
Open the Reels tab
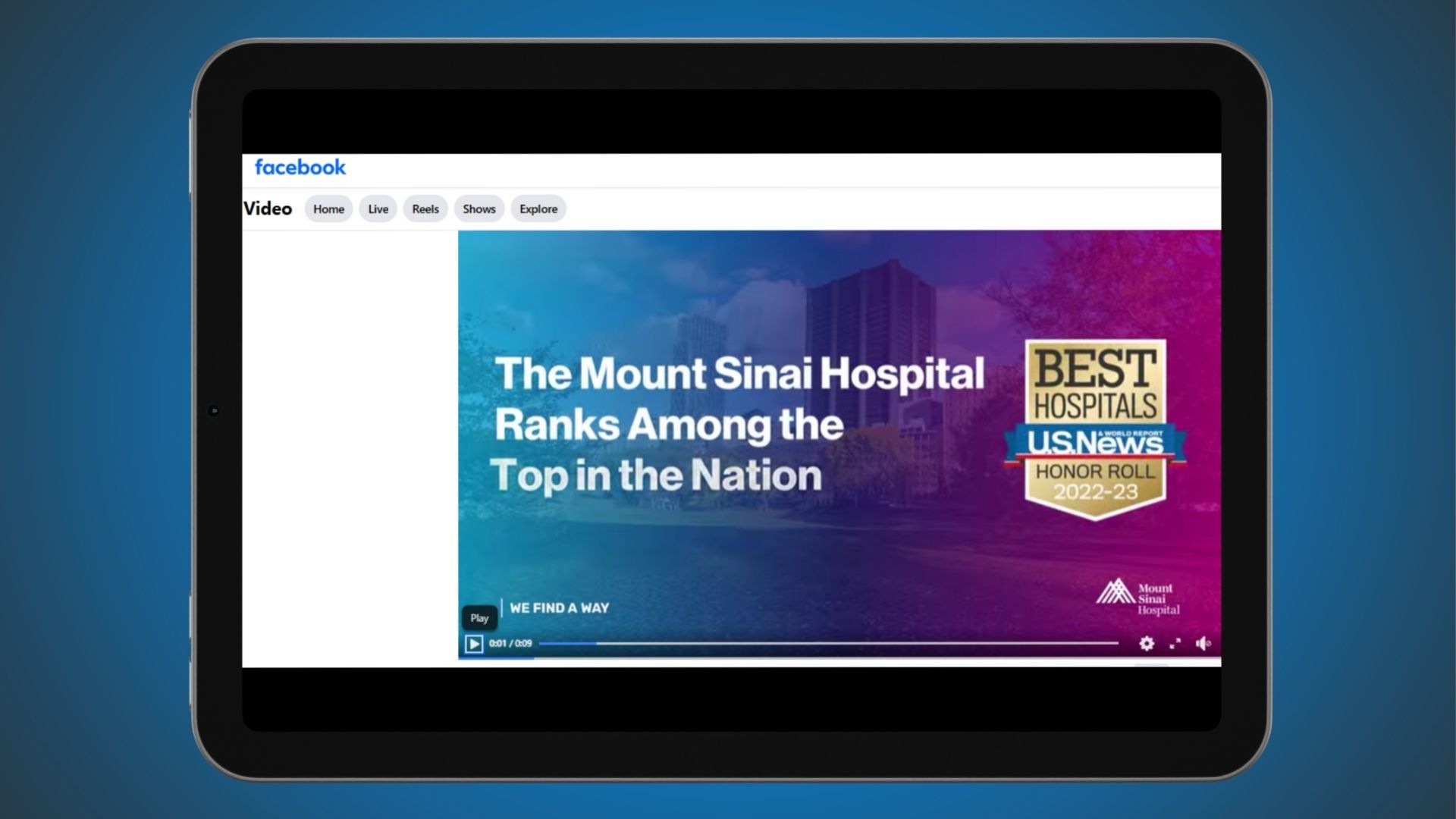pyautogui.click(x=425, y=209)
